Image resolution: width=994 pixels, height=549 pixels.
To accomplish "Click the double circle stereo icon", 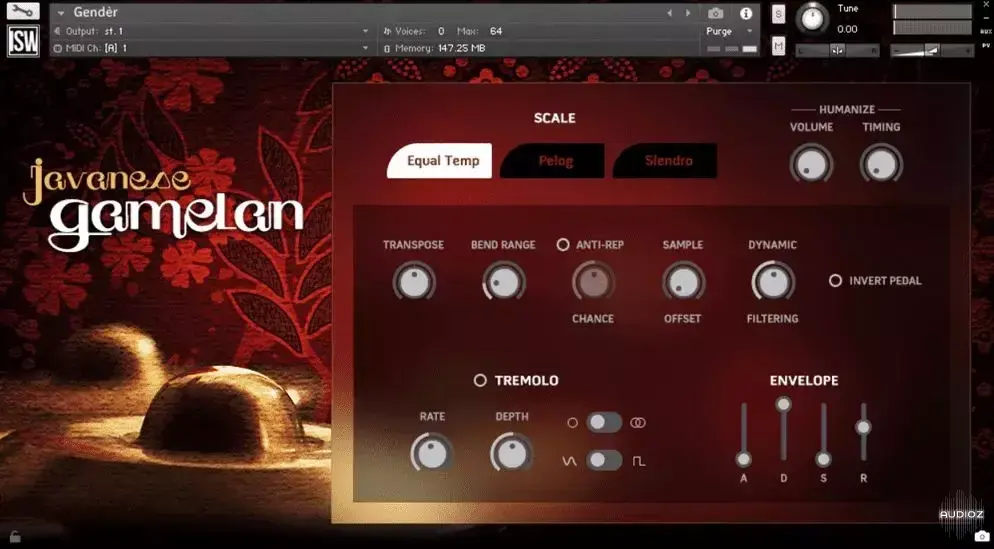I will [638, 422].
